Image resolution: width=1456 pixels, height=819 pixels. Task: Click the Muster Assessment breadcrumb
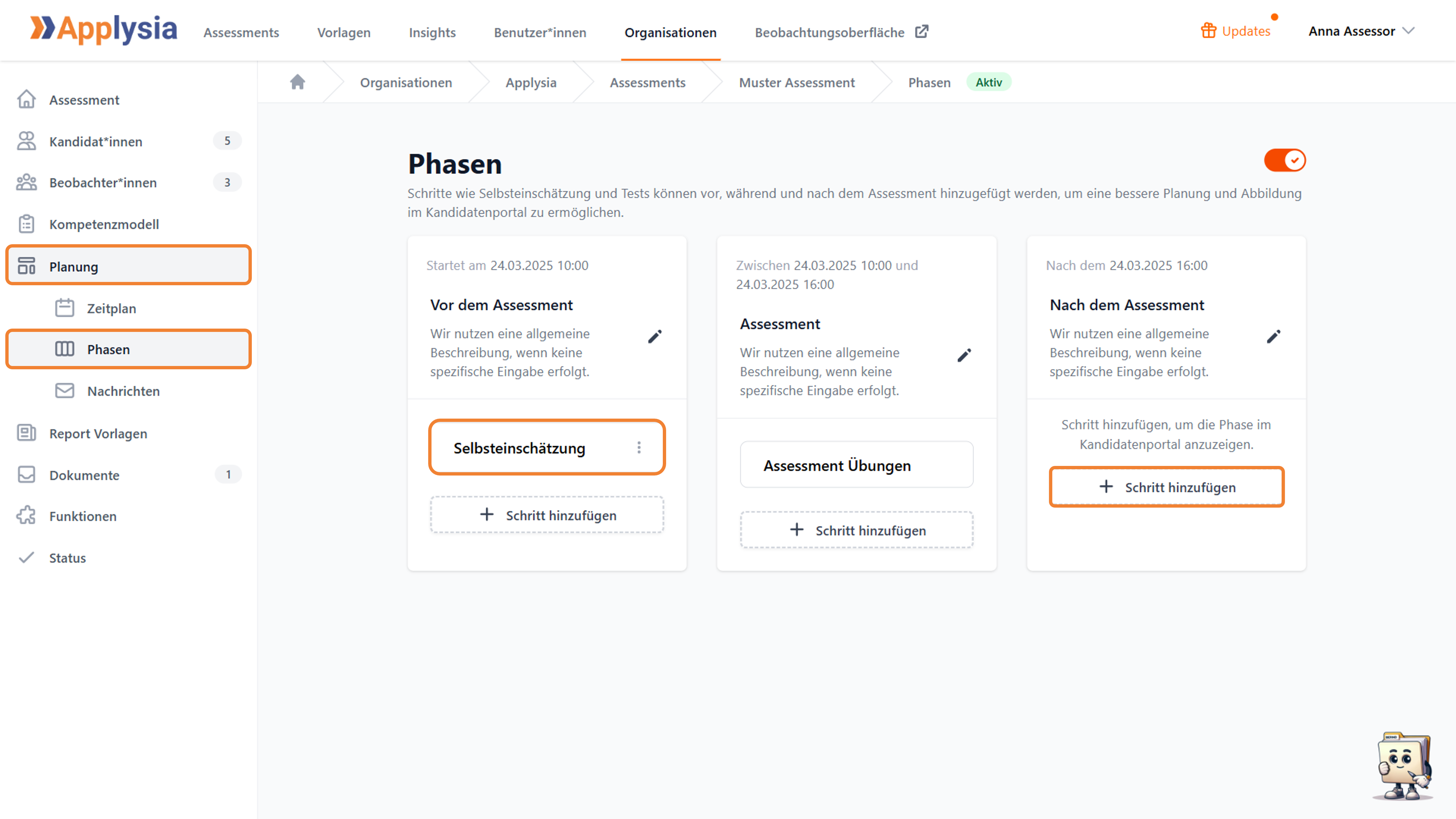click(797, 82)
